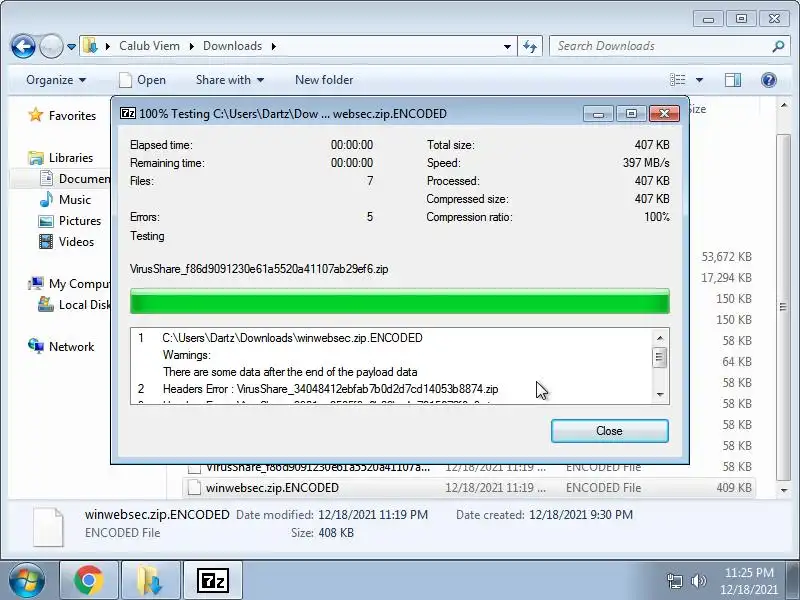Click the 7z icon in dialog title bar
This screenshot has height=600, width=800.
click(128, 113)
